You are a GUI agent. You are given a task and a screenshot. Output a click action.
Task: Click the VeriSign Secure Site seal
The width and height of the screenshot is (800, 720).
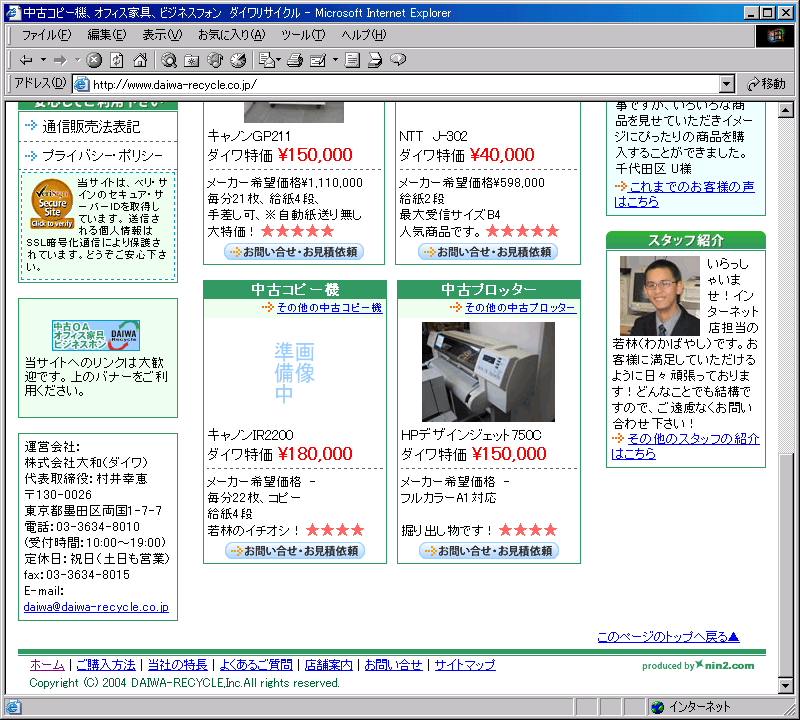(52, 203)
